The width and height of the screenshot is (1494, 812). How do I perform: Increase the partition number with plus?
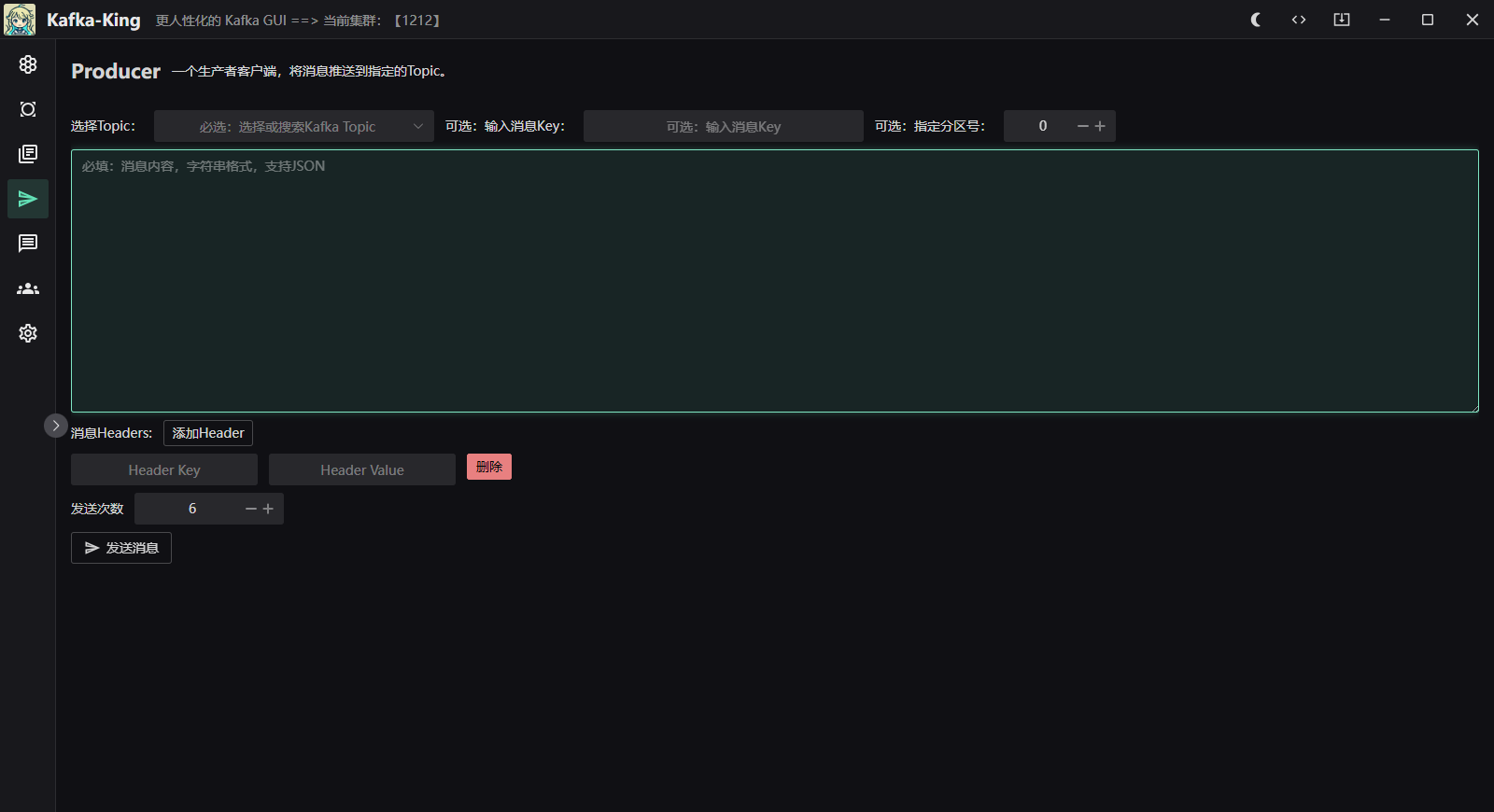[1100, 126]
